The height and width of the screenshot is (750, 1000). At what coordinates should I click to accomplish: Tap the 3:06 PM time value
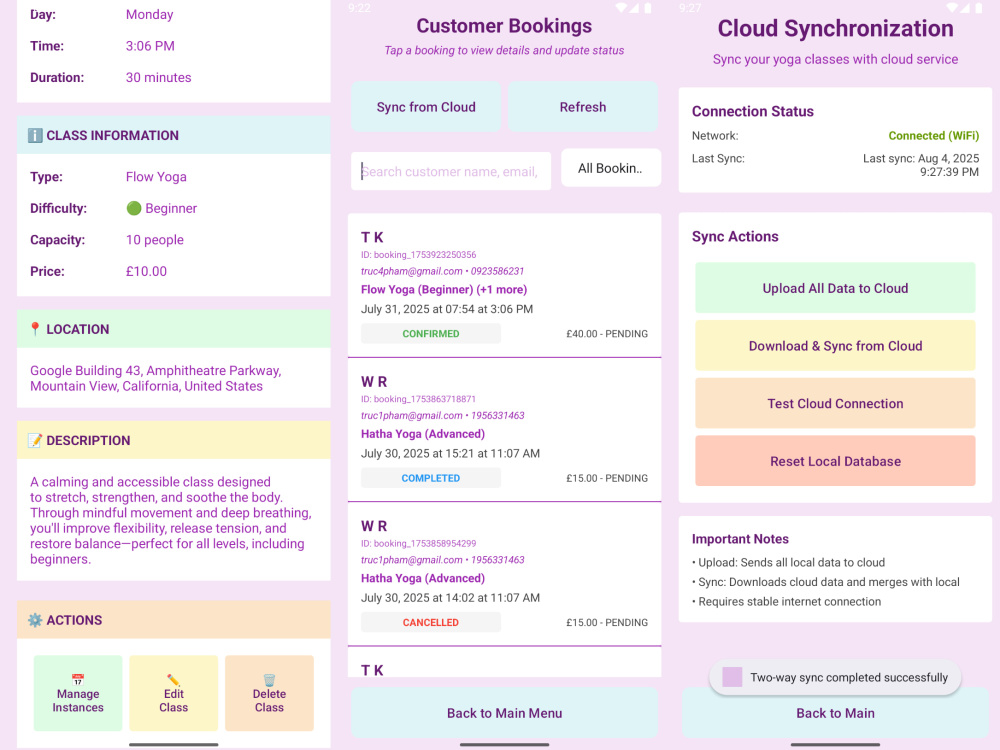tap(150, 46)
